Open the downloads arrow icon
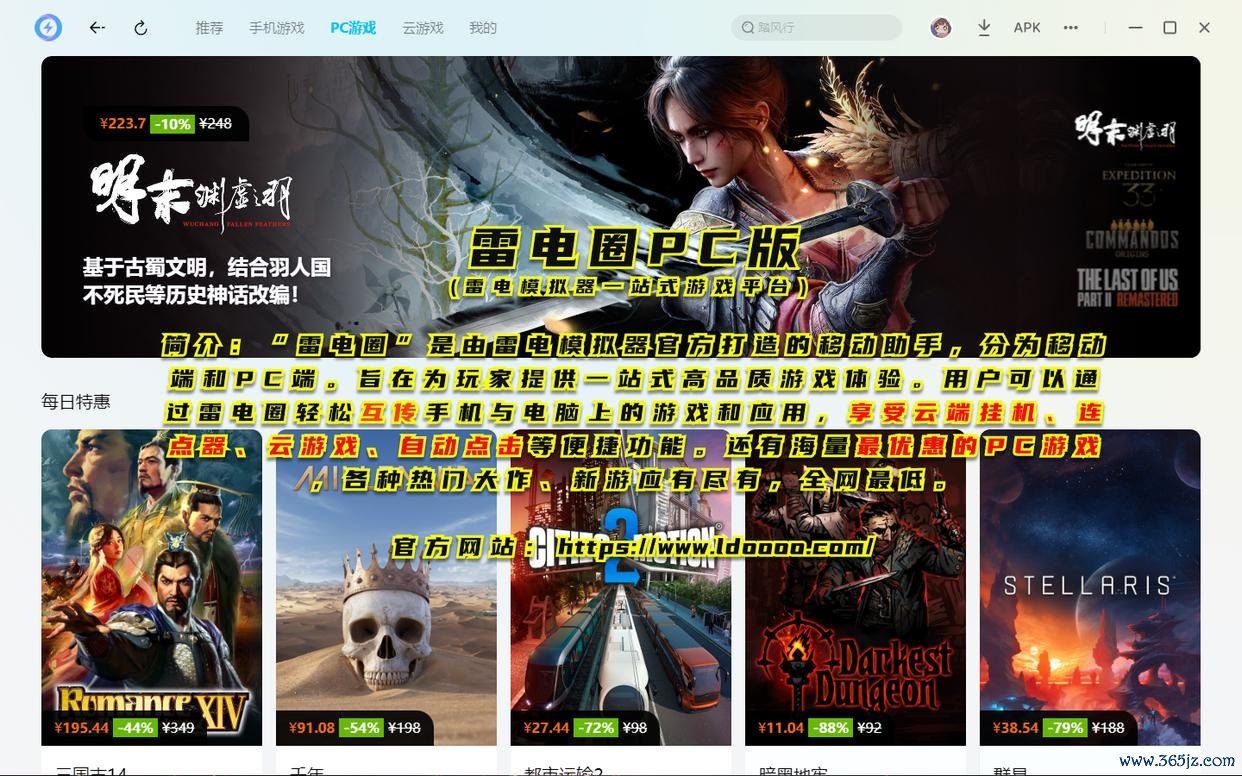This screenshot has width=1242, height=776. point(984,28)
